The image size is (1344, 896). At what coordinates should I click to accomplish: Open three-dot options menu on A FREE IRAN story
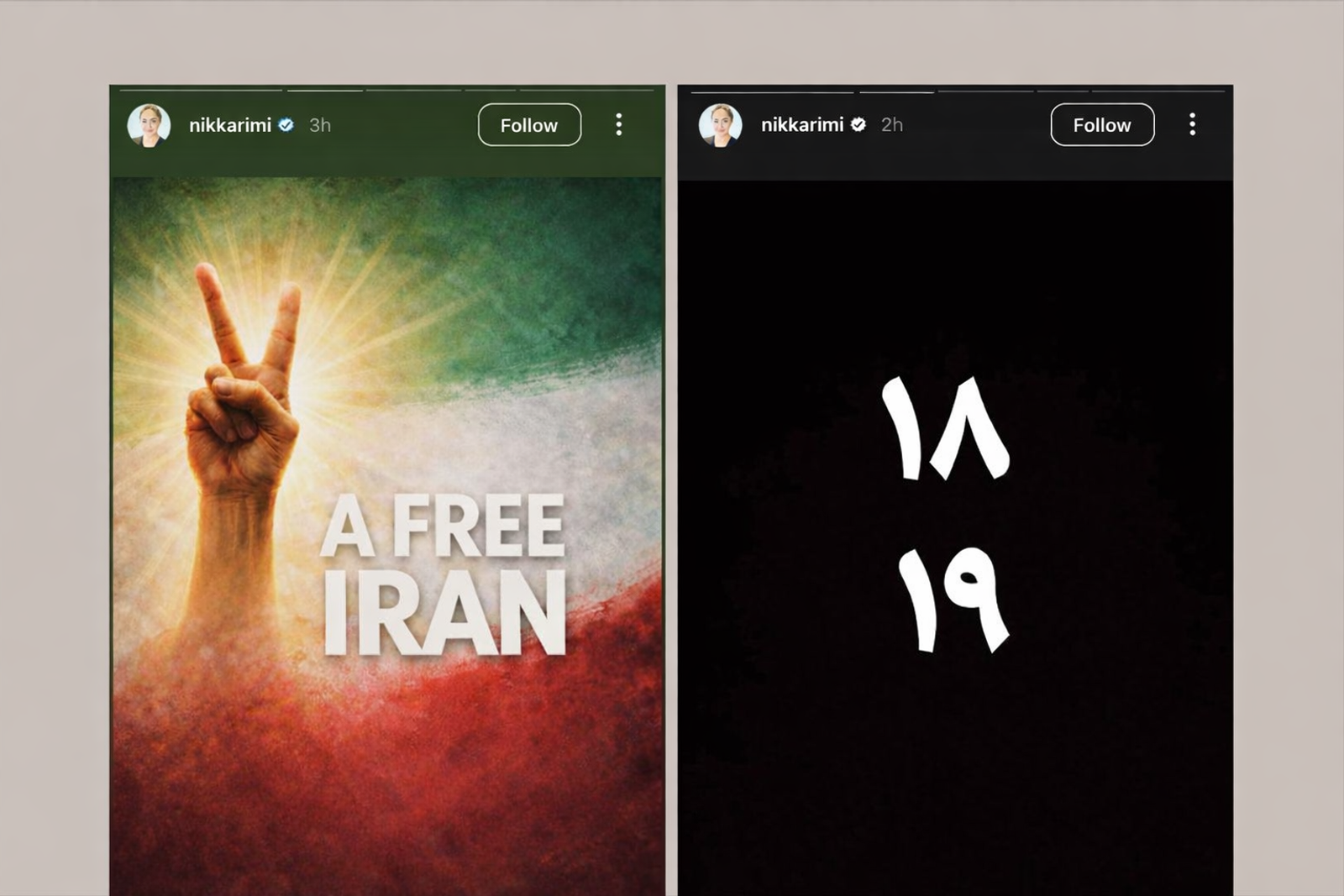tap(619, 125)
